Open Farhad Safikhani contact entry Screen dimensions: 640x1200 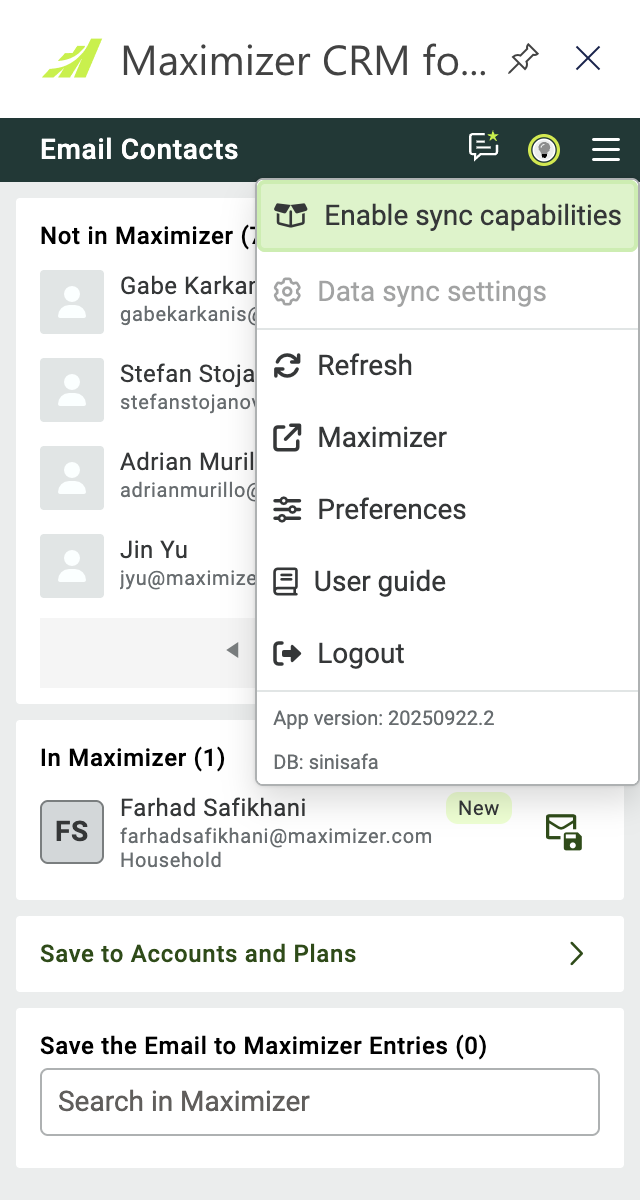(276, 832)
